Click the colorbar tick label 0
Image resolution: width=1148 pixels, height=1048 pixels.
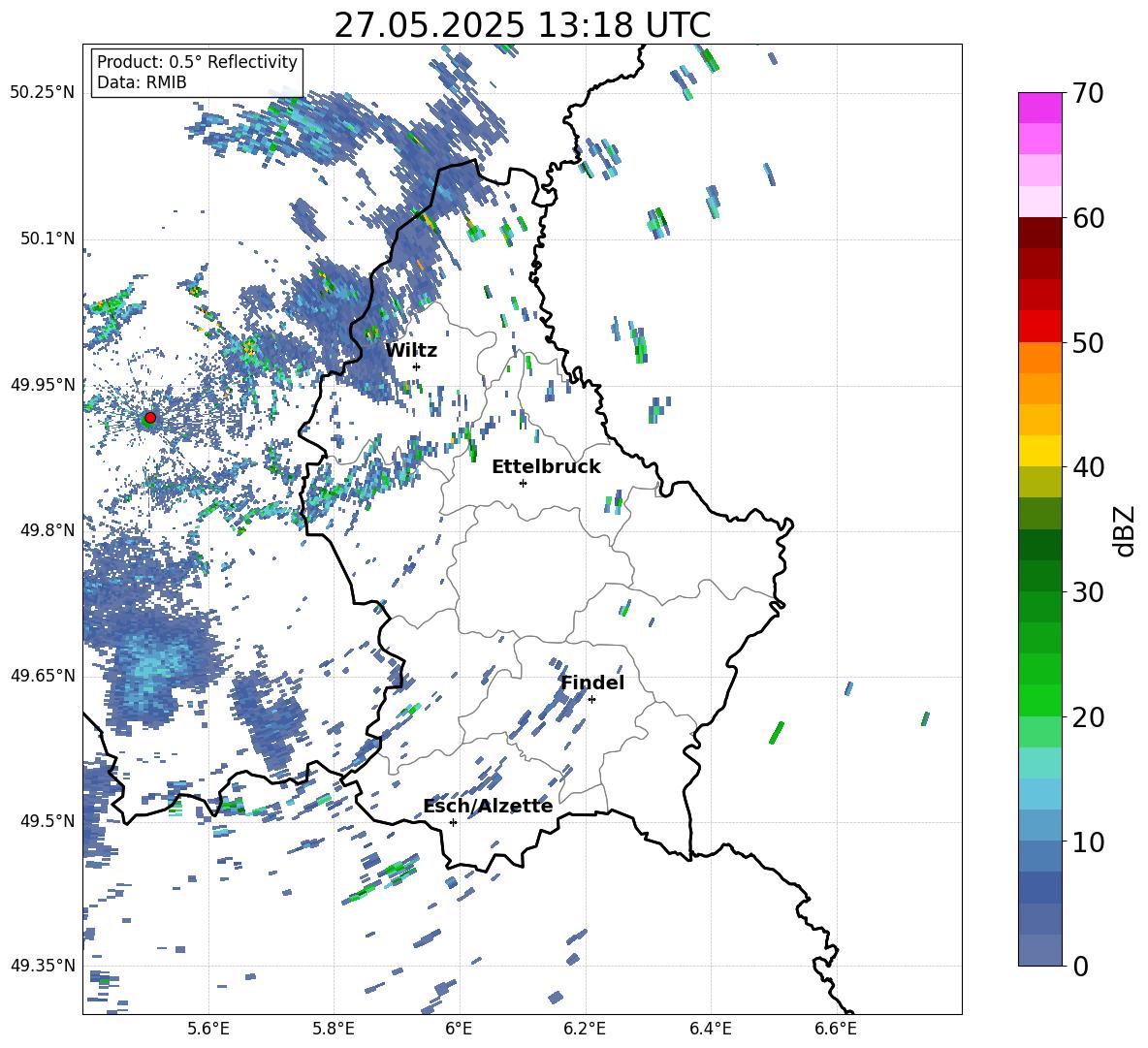(x=1080, y=966)
